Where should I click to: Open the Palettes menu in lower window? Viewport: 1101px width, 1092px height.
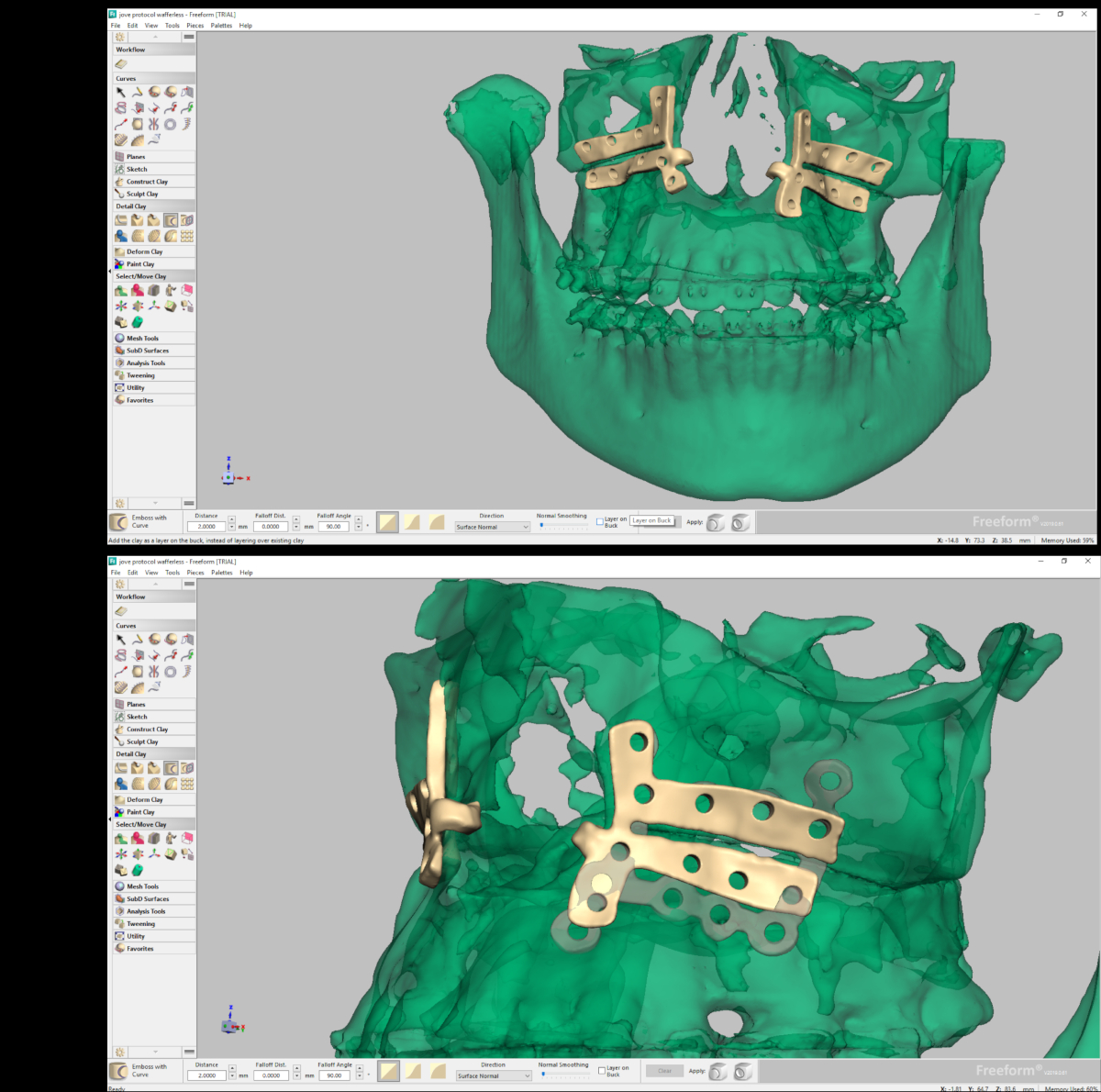click(222, 573)
